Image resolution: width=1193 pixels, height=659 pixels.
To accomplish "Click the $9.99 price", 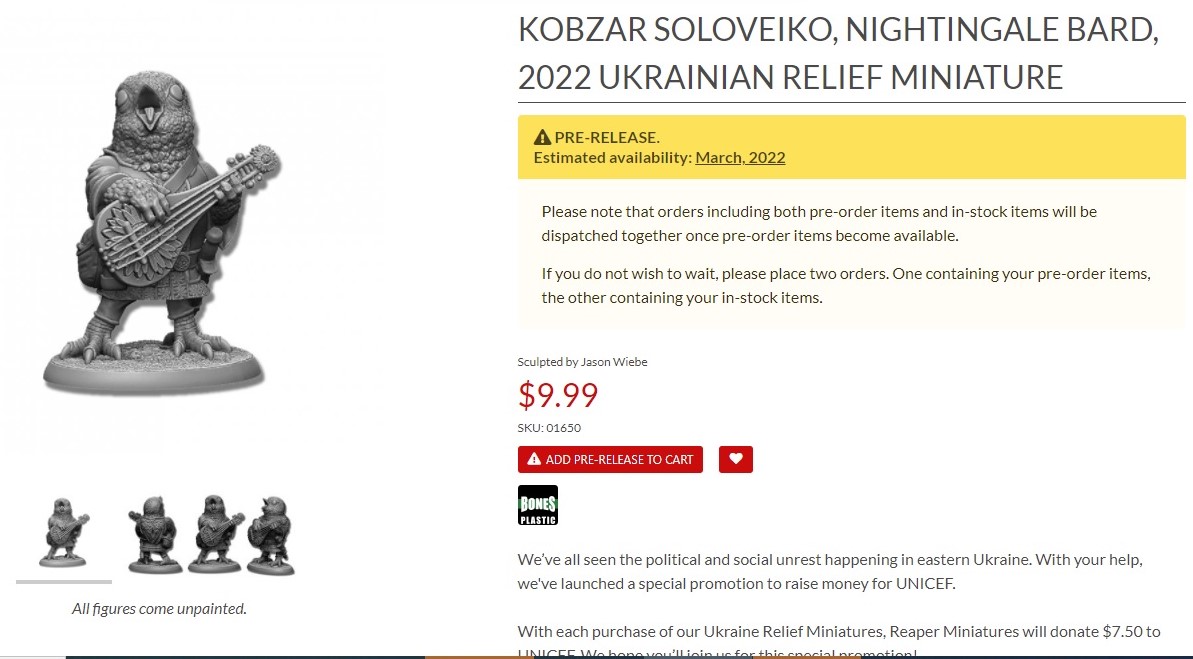I will point(558,396).
